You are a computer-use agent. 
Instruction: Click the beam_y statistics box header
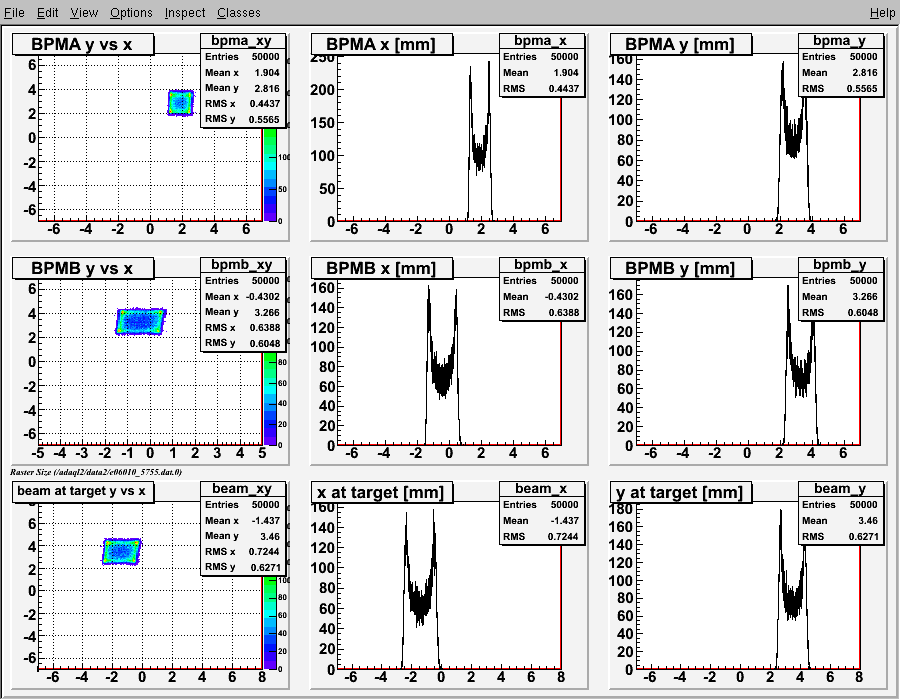click(x=840, y=488)
